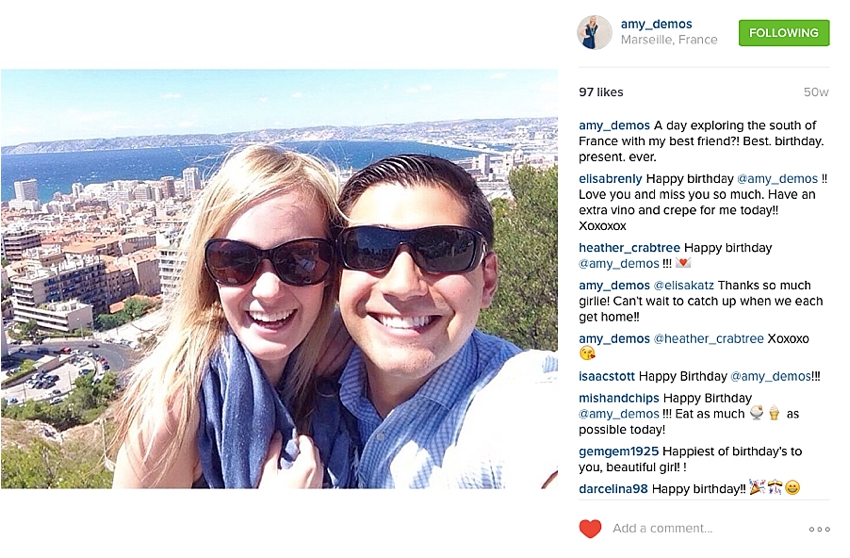
Task: Click inside the Add a comment field
Action: pyautogui.click(x=705, y=528)
